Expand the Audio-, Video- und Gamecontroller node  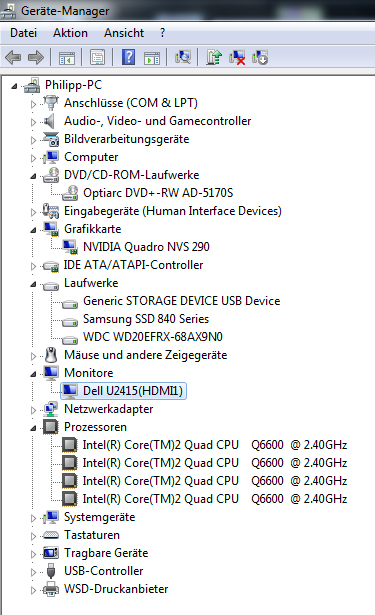coord(33,122)
